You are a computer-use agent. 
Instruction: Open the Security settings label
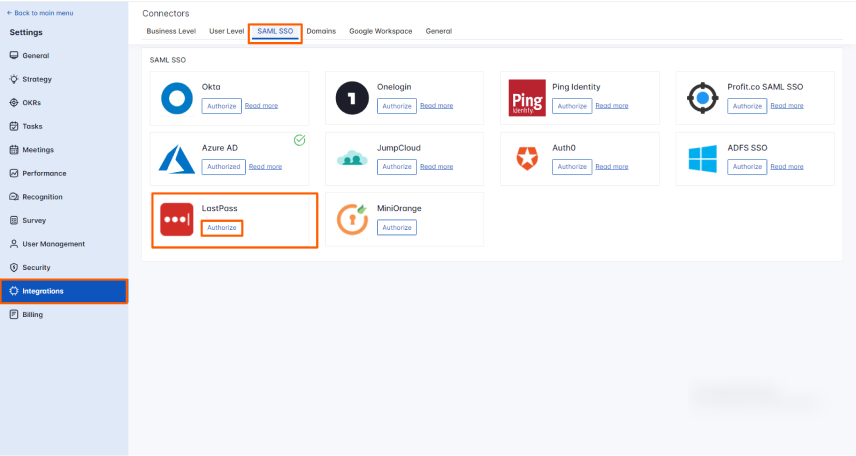coord(36,268)
